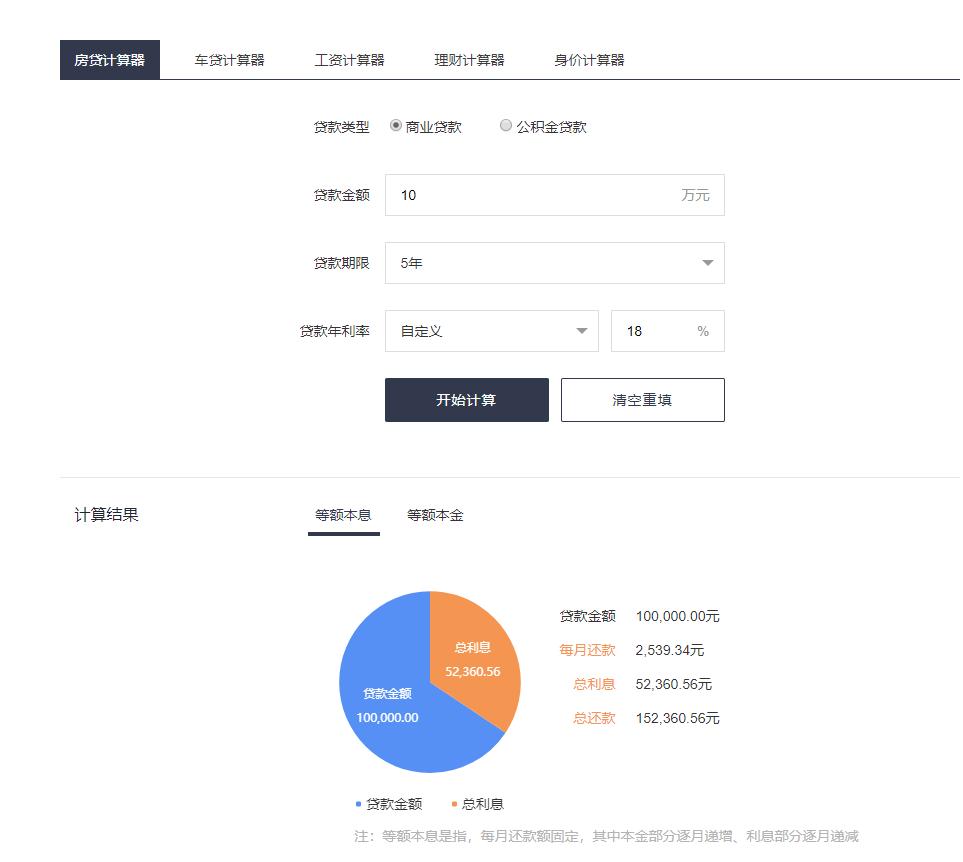
Task: Open the 工资计算器 tab
Action: (349, 59)
